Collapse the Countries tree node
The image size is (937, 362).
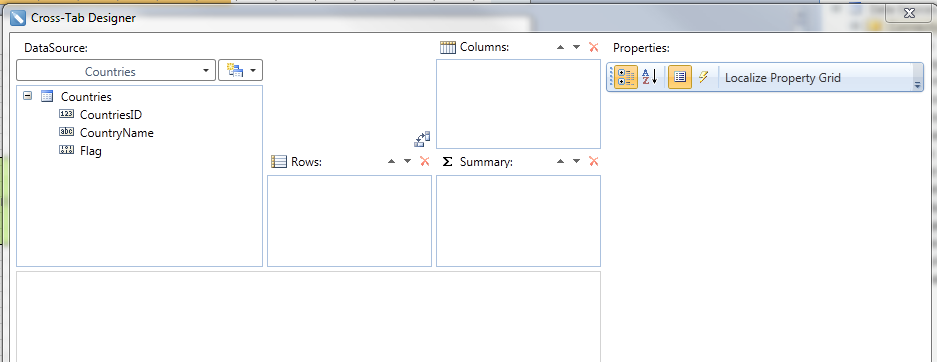[27, 95]
